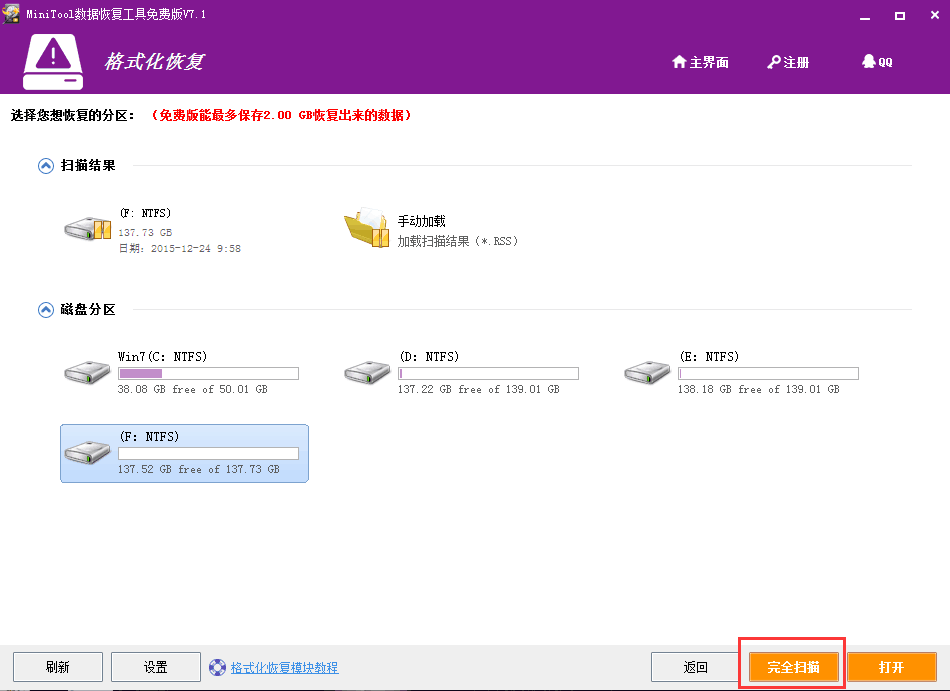Collapse the 扫描结果 section
The image size is (950, 691).
45,166
